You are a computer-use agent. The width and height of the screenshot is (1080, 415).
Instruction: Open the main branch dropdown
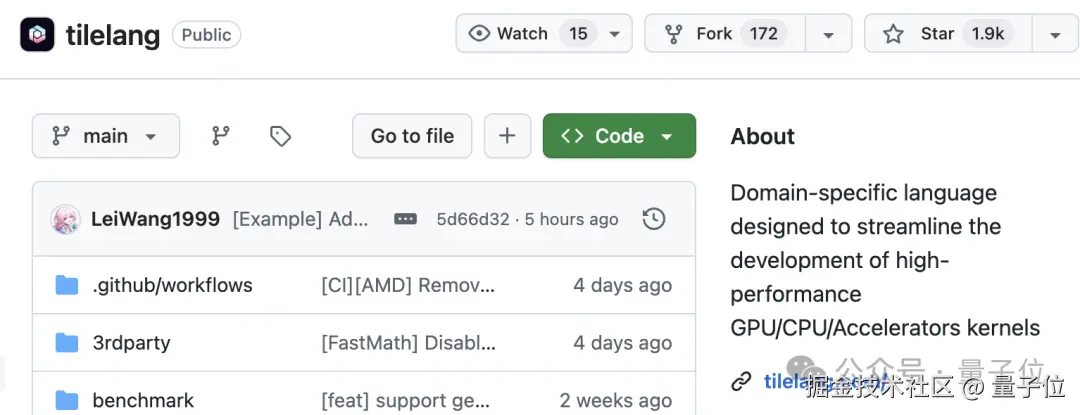click(106, 136)
